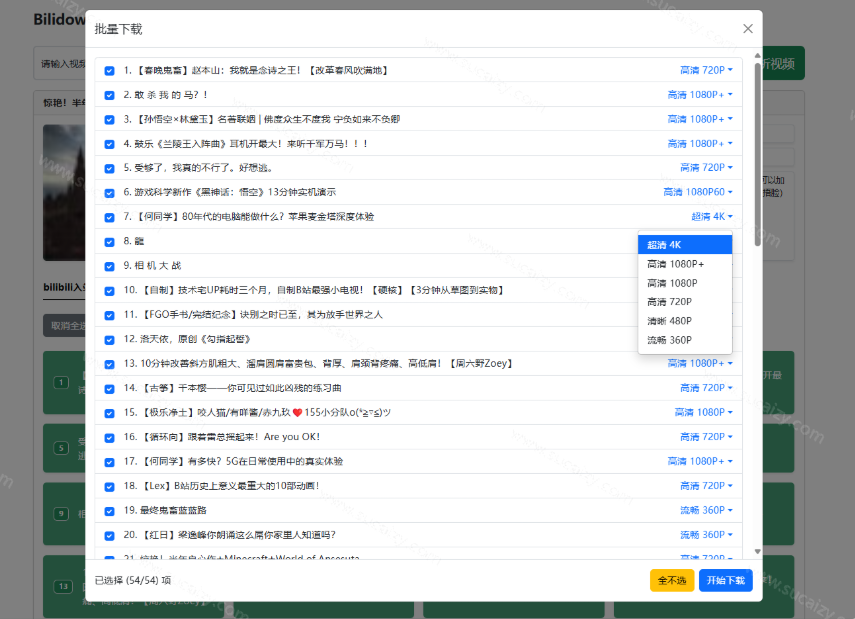This screenshot has height=619, width=855.
Task: Choose 高清 1080P+ from quality menu
Action: click(685, 264)
